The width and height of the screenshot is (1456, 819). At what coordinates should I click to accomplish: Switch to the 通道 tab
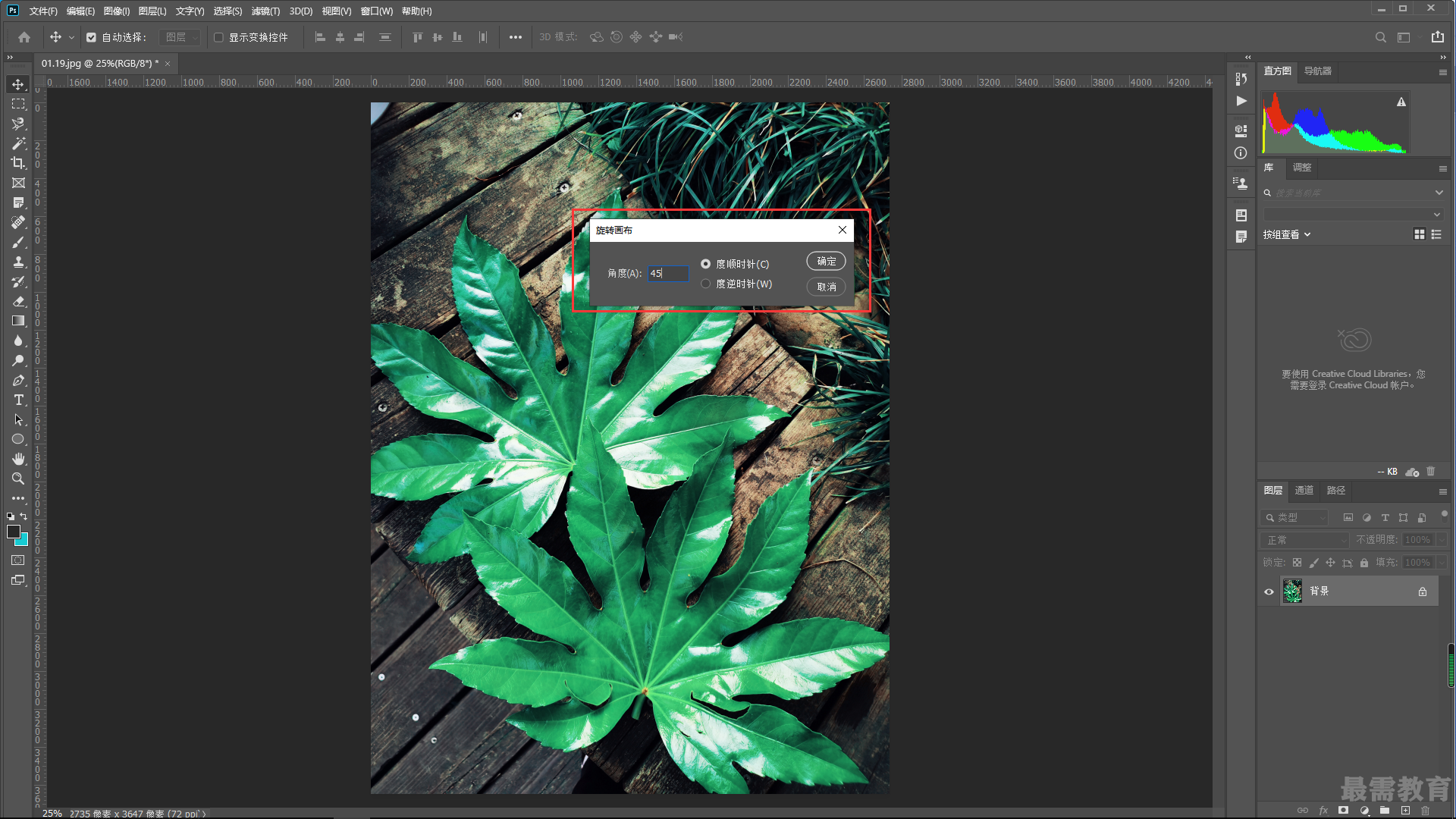click(x=1304, y=491)
